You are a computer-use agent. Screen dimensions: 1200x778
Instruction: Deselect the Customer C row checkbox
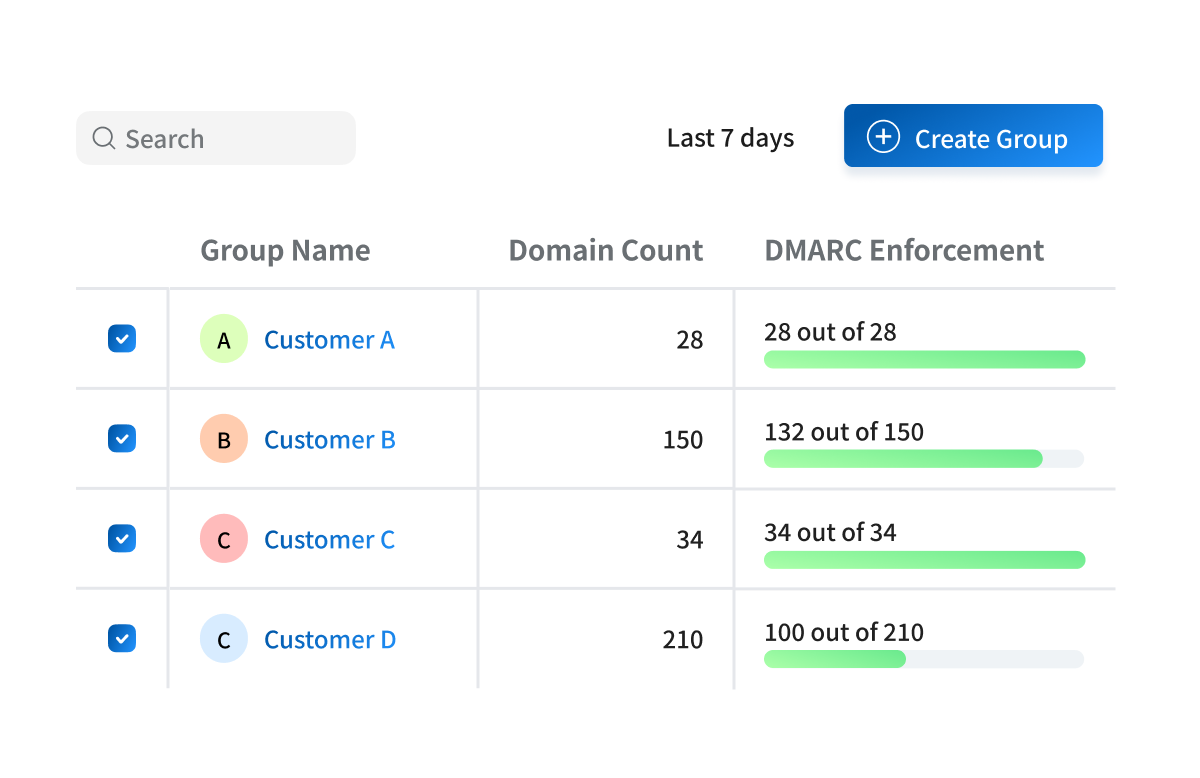122,539
